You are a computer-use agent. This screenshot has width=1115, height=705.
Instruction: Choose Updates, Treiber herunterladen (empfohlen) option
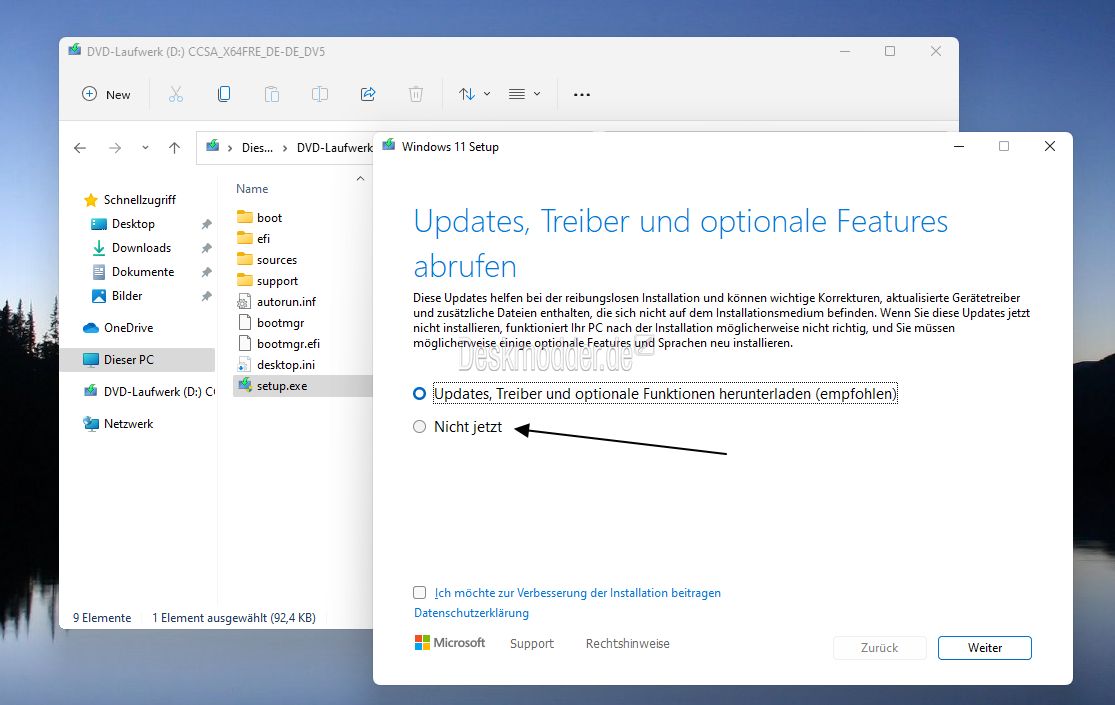click(x=420, y=394)
